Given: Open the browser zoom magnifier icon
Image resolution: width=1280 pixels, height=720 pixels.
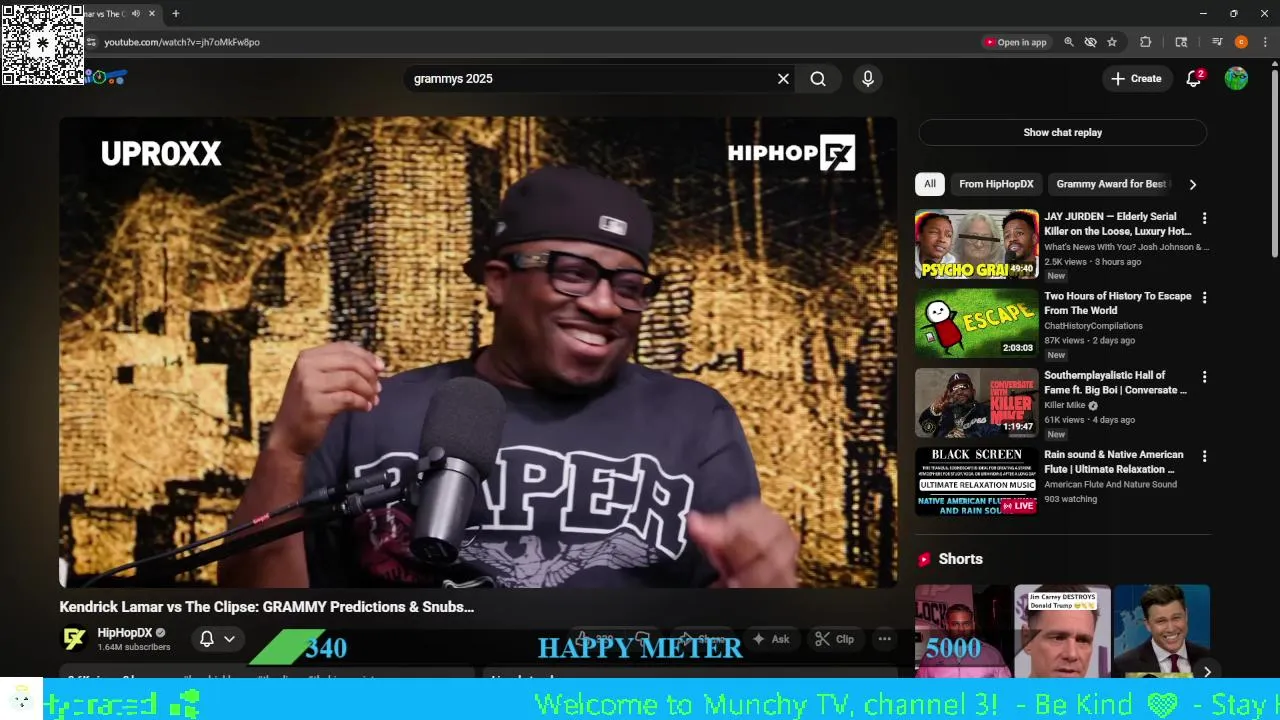Looking at the screenshot, I should click(1069, 42).
